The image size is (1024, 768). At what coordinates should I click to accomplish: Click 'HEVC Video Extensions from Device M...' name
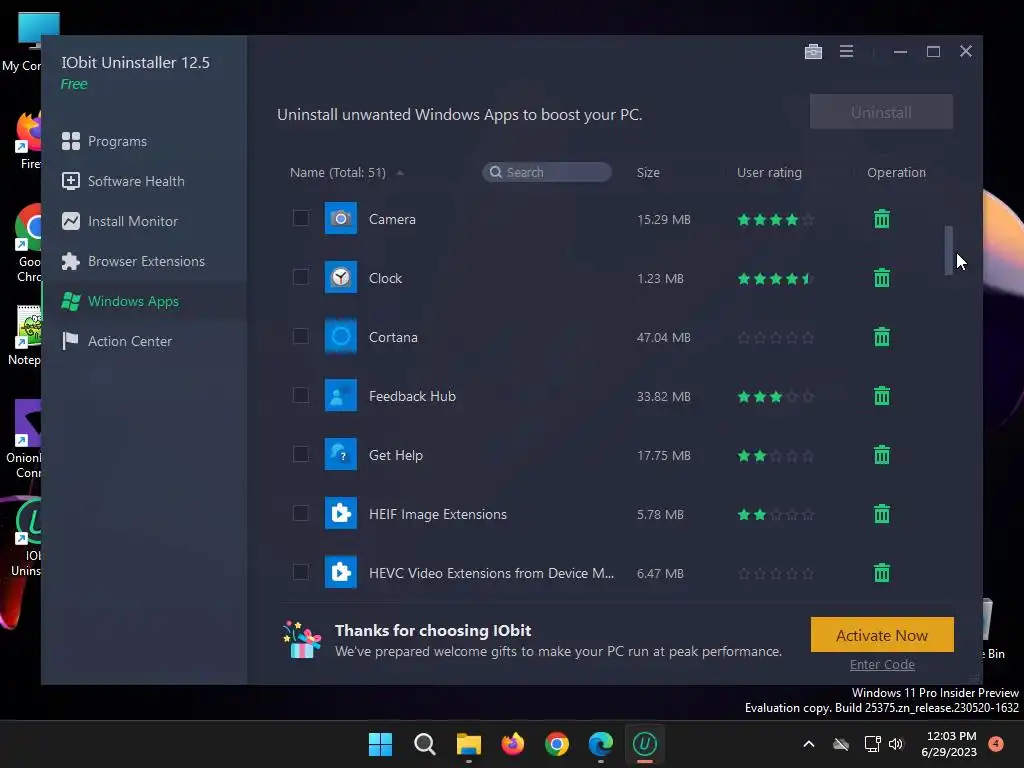(491, 573)
